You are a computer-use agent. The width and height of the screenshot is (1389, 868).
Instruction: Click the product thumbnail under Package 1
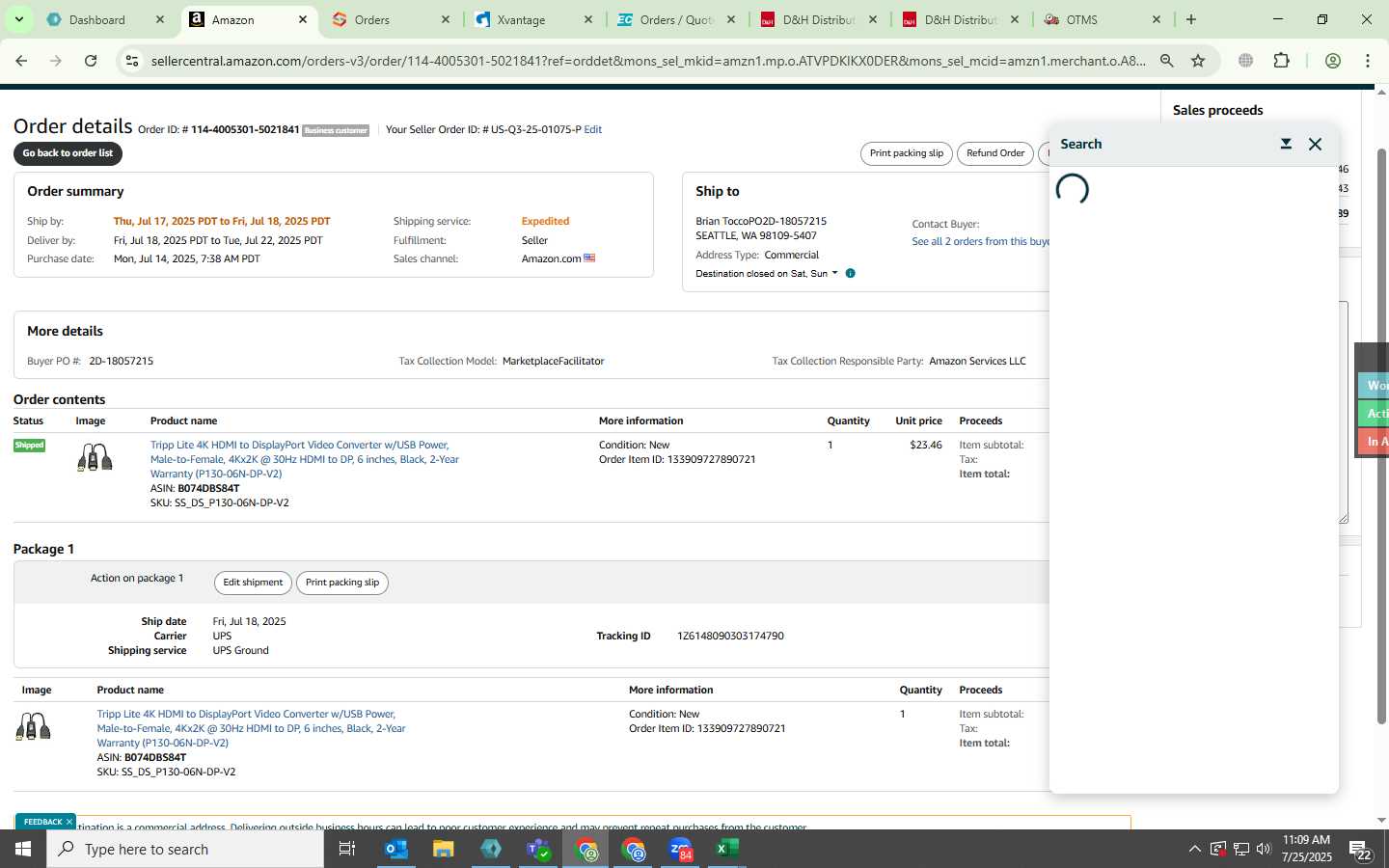pos(33,726)
